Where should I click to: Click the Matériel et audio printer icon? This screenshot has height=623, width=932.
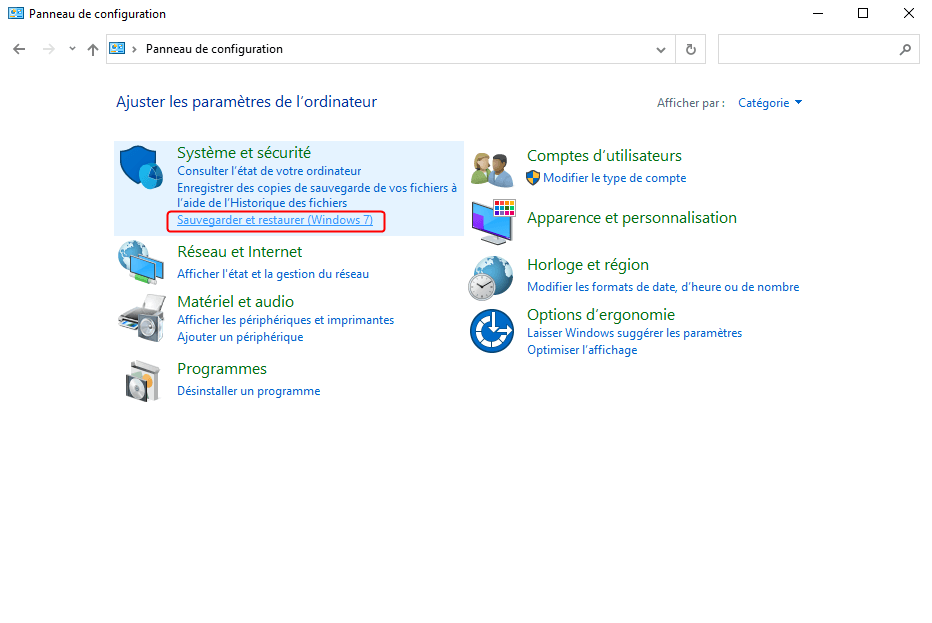pos(141,318)
